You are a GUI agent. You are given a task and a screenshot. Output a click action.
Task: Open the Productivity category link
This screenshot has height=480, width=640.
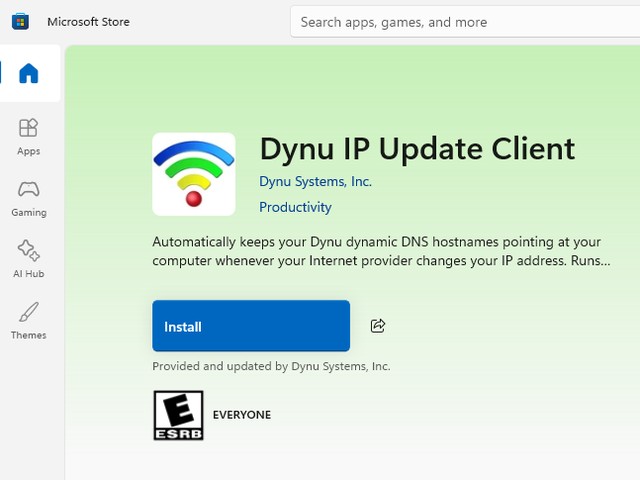click(x=295, y=207)
